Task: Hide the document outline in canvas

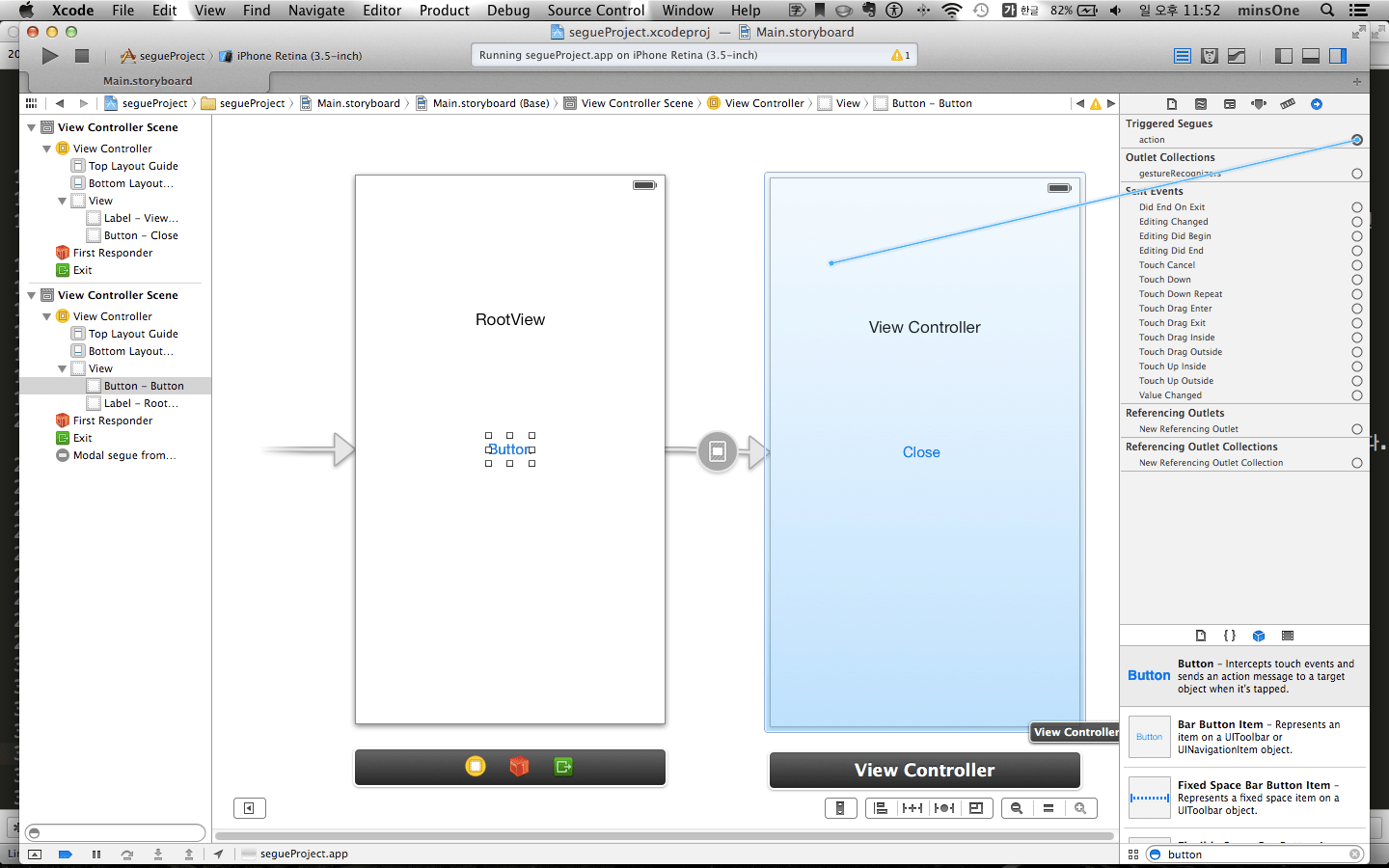Action: 249,808
